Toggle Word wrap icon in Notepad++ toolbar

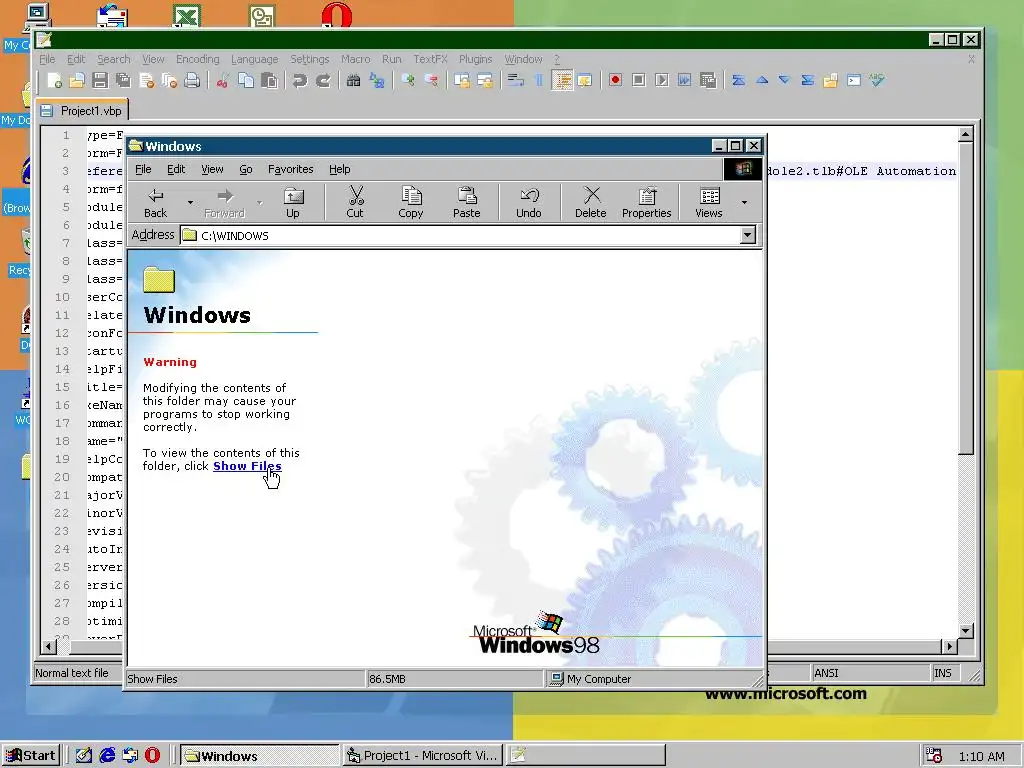point(515,81)
